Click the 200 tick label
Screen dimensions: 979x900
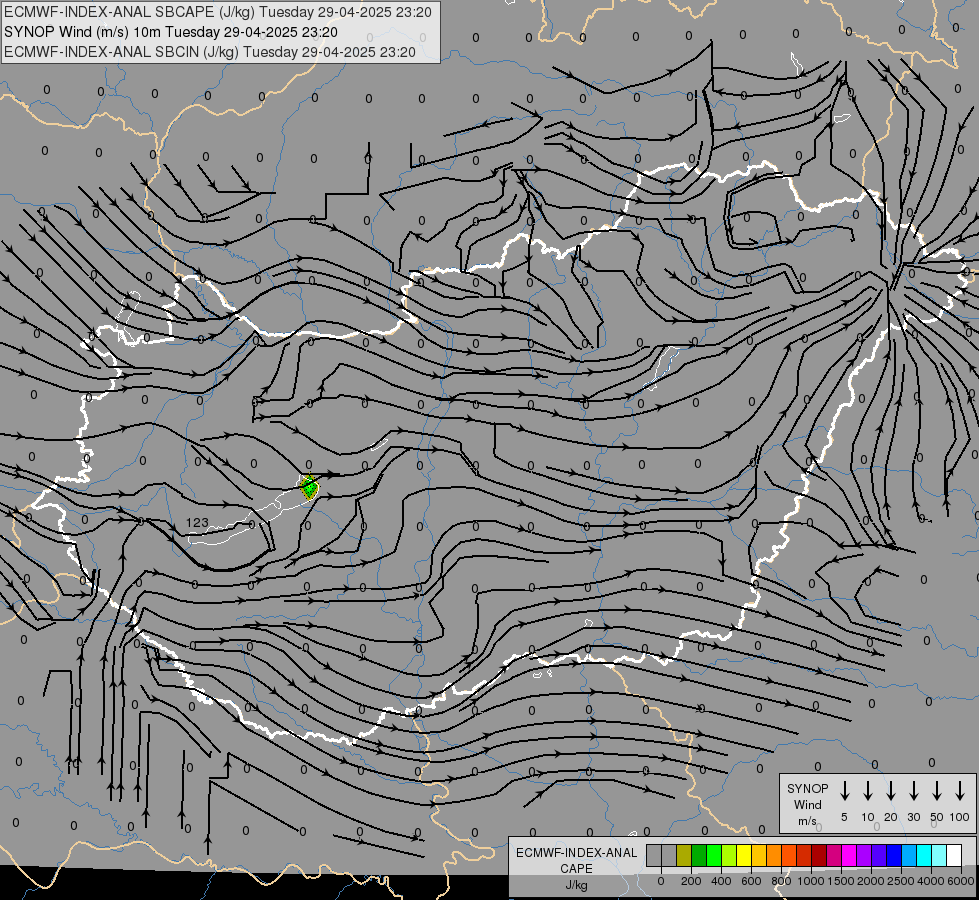tap(691, 881)
